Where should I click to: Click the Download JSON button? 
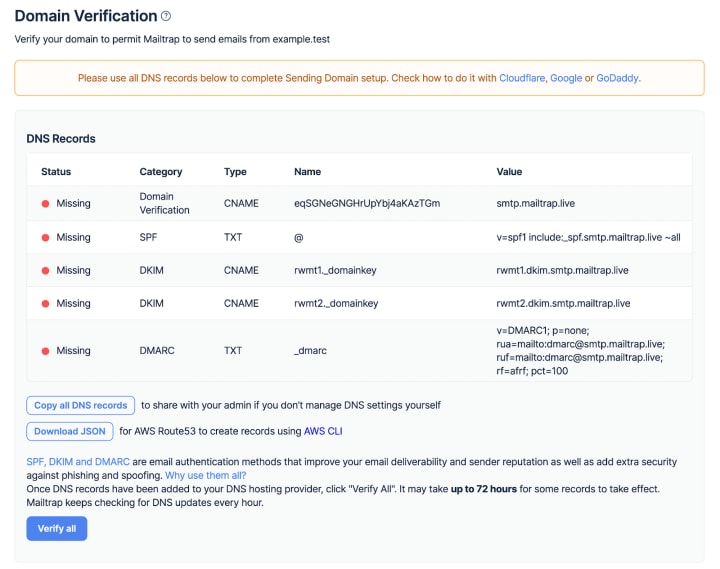point(70,431)
